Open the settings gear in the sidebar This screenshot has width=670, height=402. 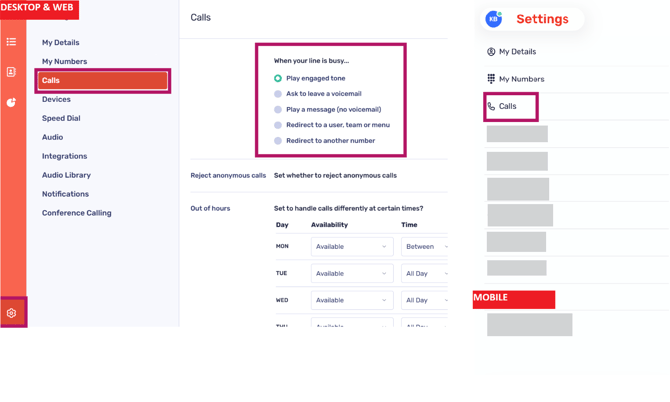click(12, 313)
